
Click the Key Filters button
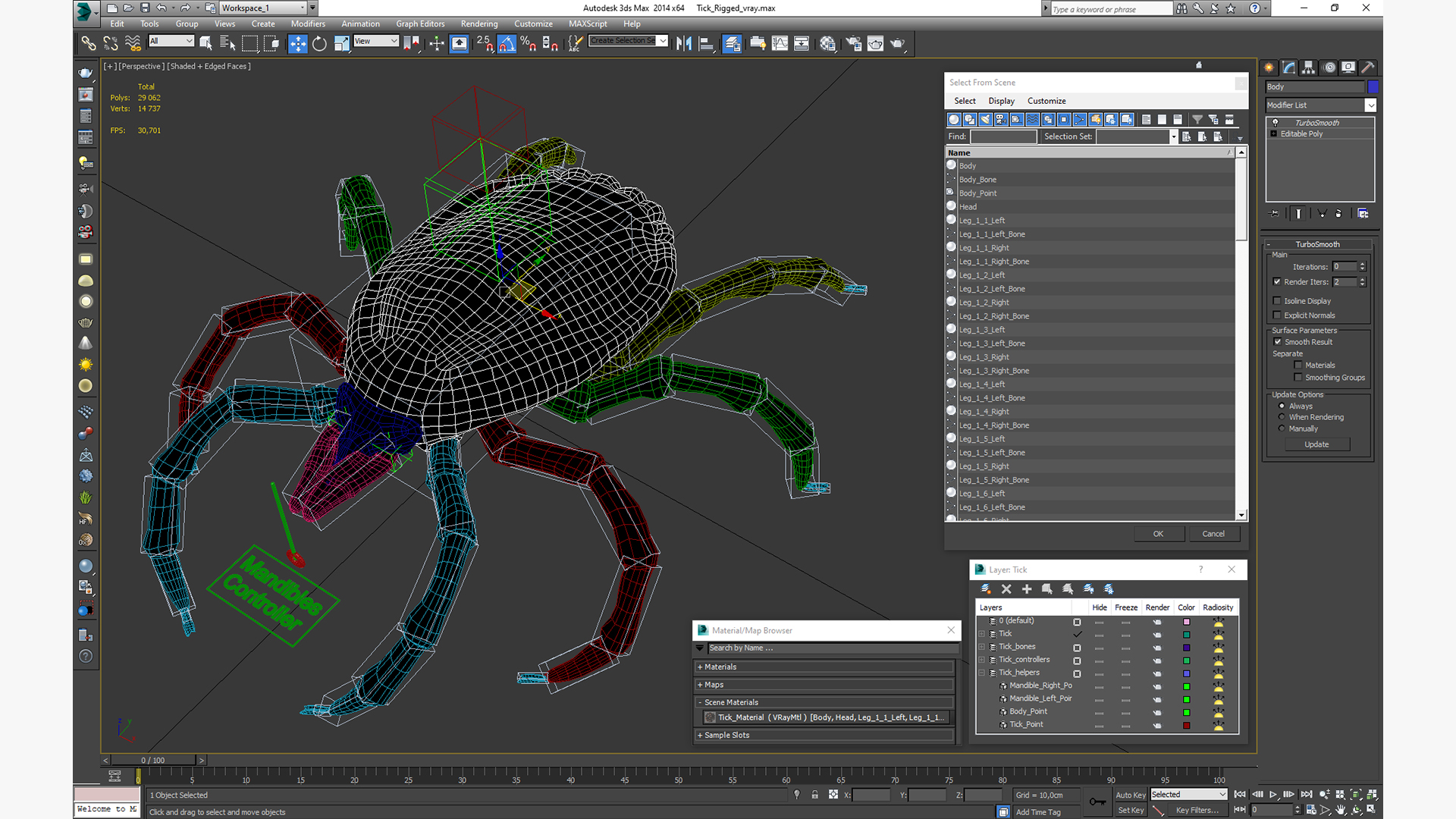[1197, 810]
